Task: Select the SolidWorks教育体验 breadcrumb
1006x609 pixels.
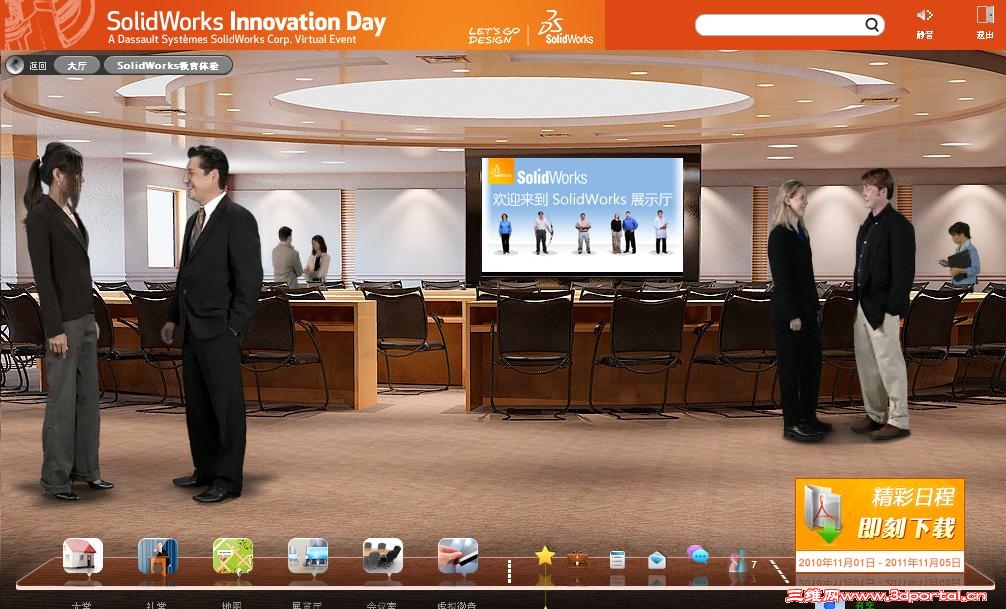Action: [167, 65]
